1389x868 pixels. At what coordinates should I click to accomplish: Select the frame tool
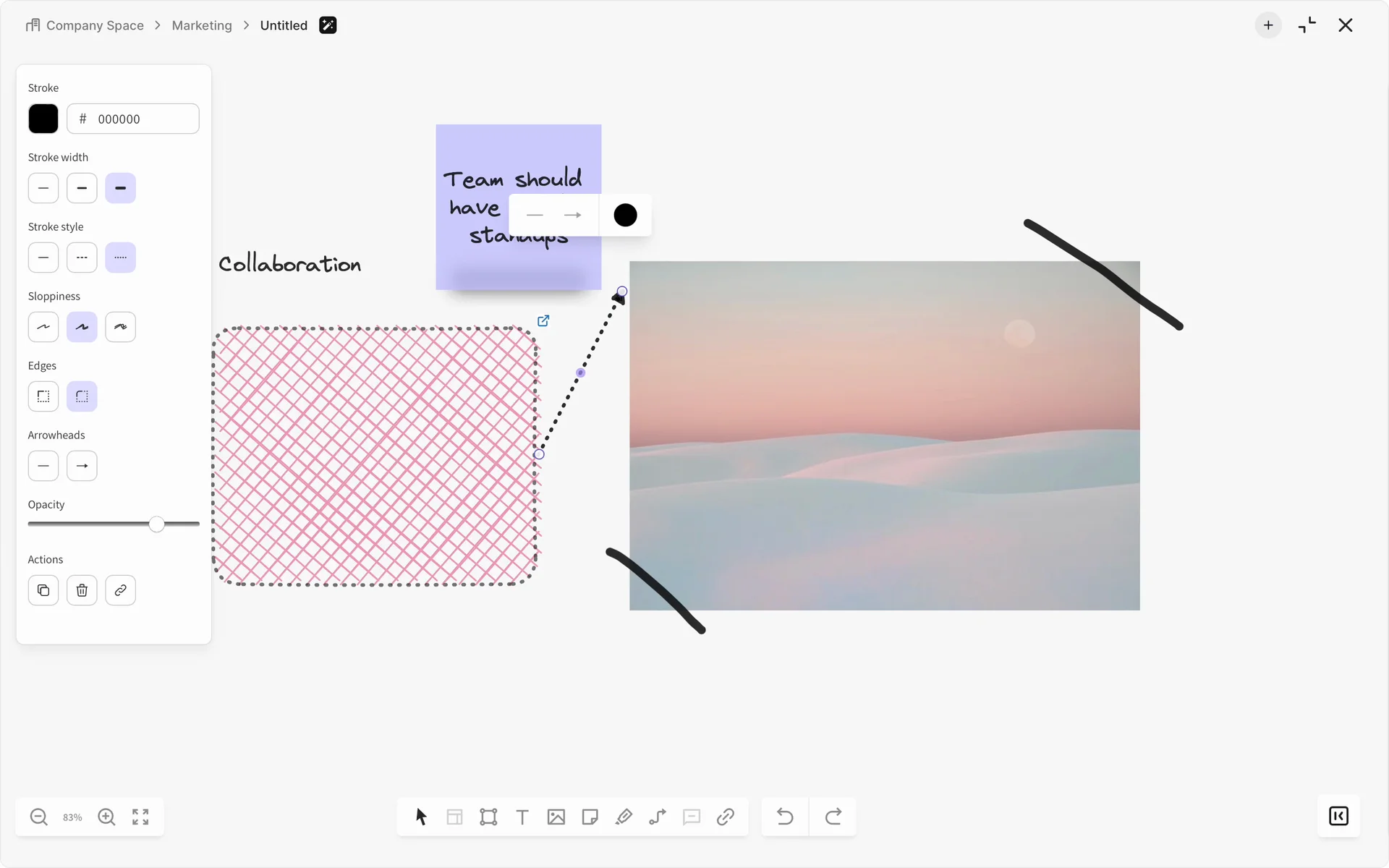point(488,817)
